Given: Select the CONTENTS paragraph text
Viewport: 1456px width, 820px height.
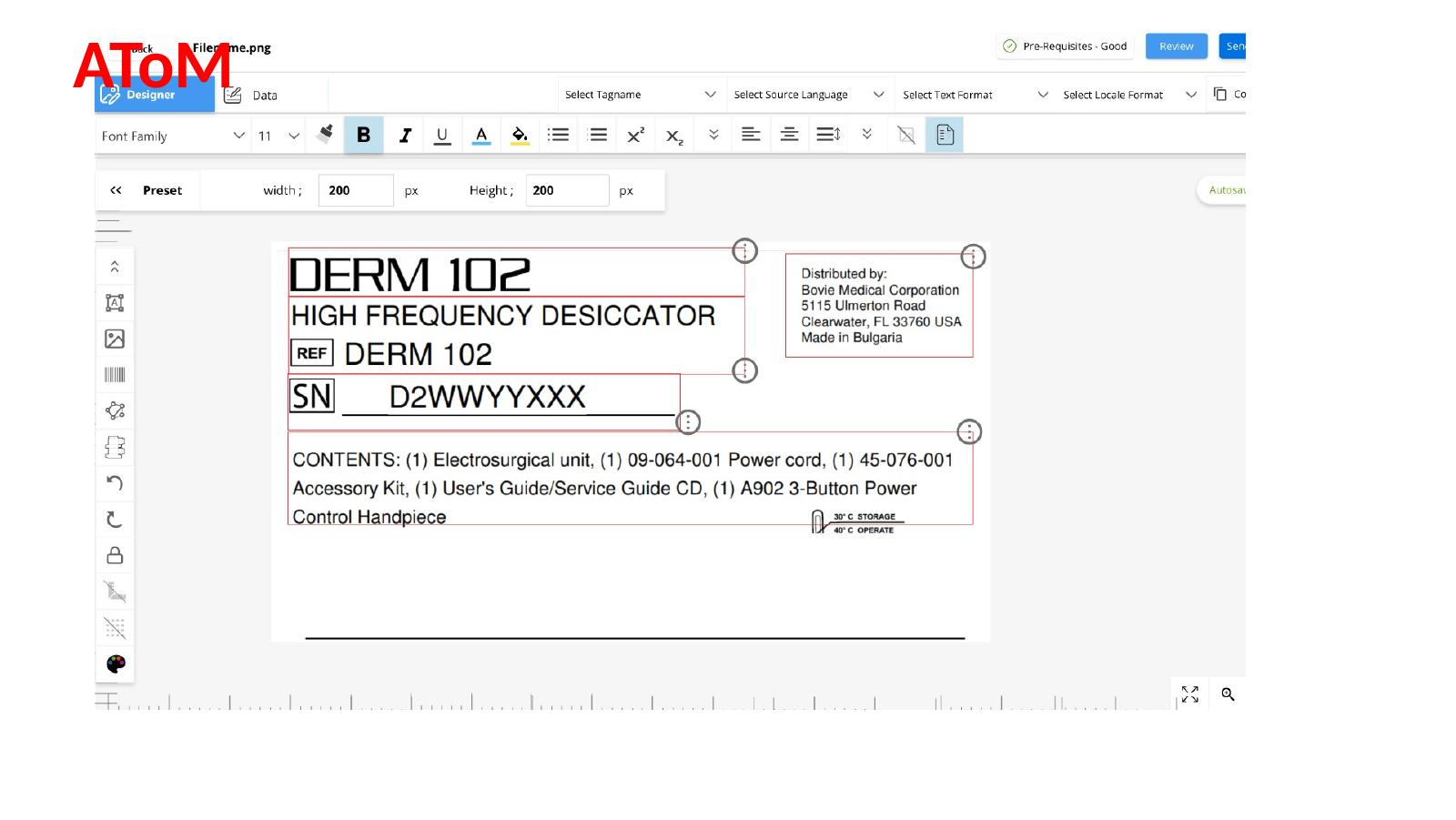Looking at the screenshot, I should (x=622, y=489).
